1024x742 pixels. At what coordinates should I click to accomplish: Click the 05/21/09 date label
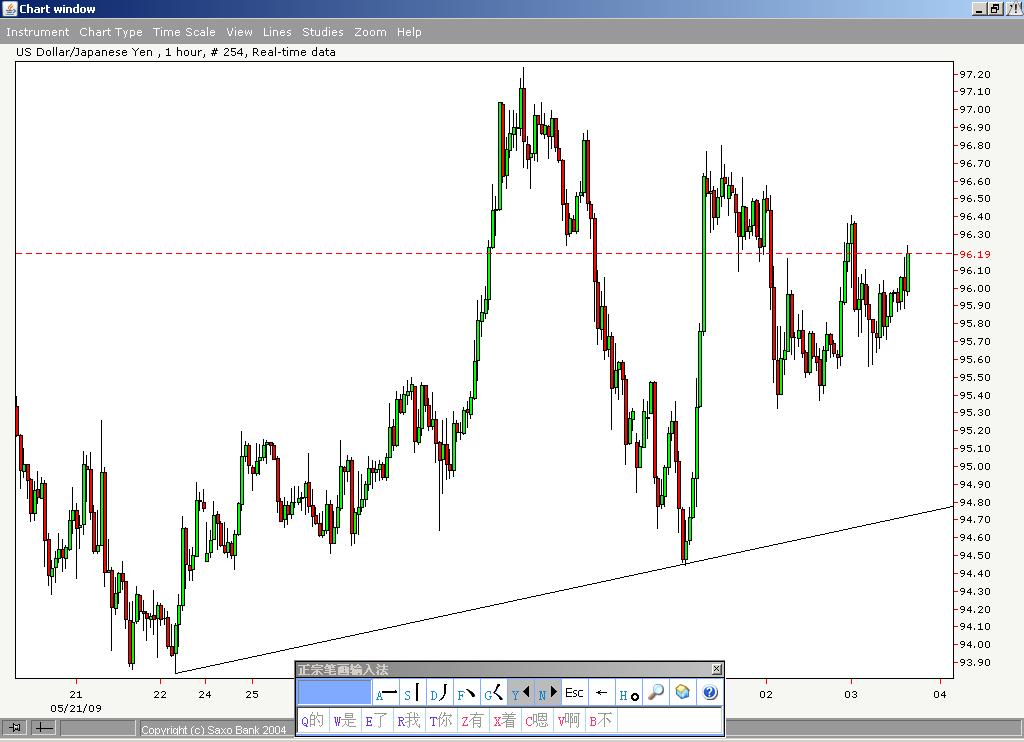click(76, 708)
